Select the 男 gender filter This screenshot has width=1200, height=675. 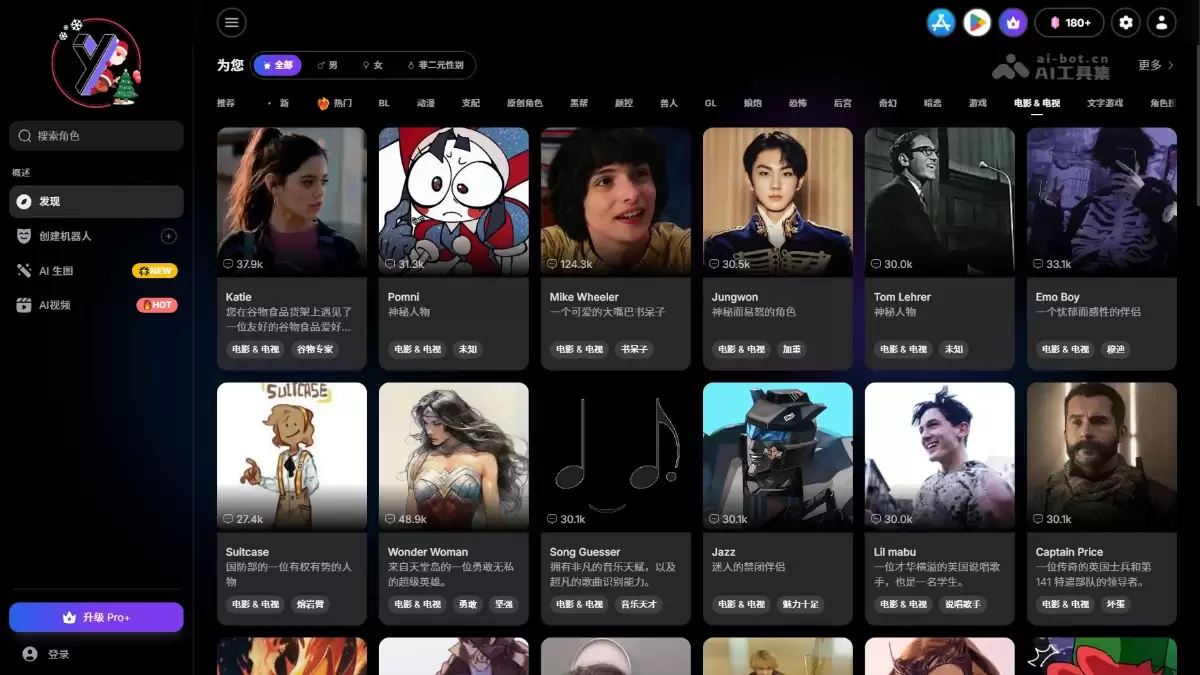click(327, 65)
